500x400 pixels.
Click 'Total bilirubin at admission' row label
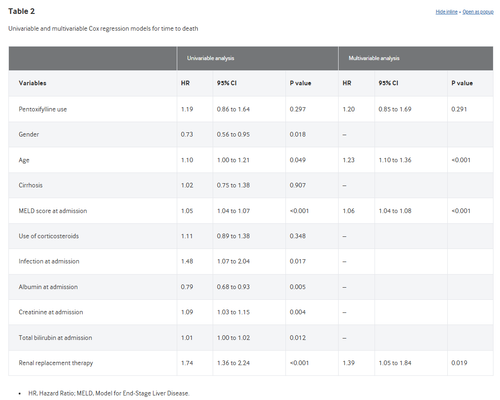pos(55,338)
